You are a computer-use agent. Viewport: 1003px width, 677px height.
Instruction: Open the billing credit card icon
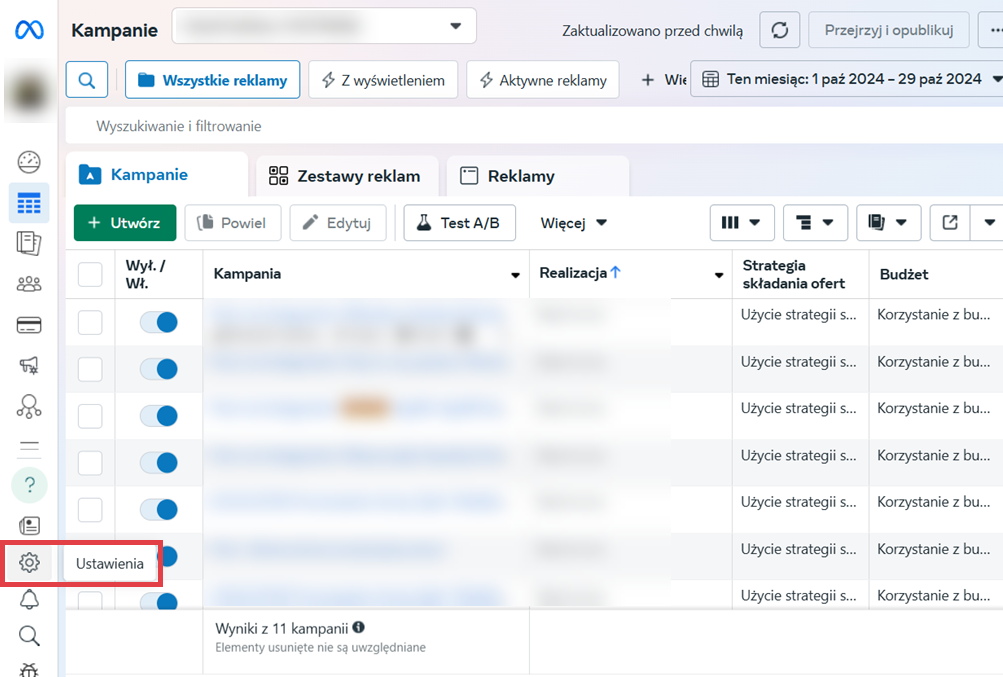click(x=29, y=325)
